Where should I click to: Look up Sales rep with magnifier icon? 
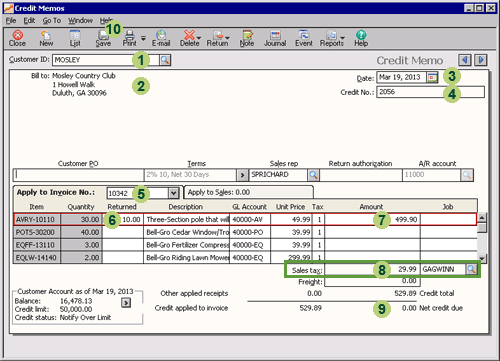(313, 175)
